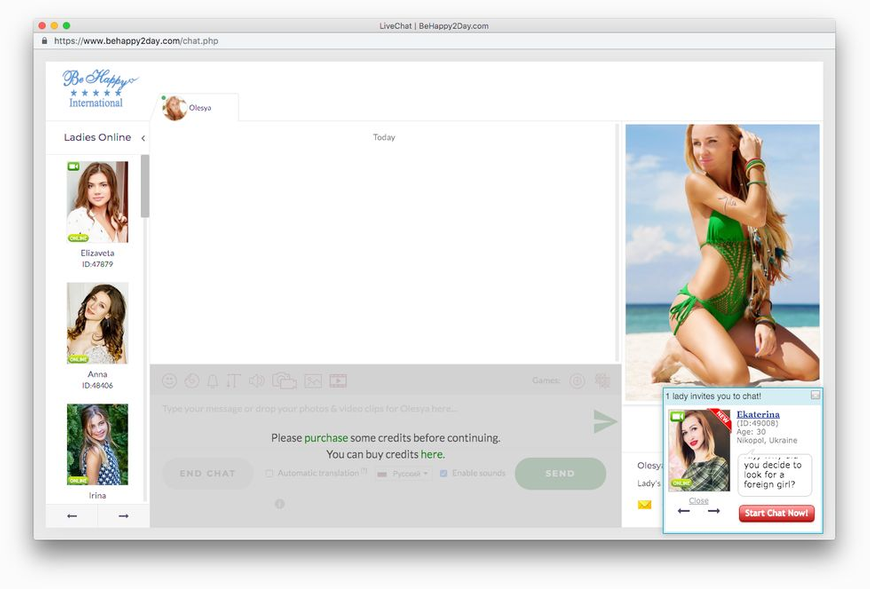The image size is (870, 589).
Task: Go to previous ladies with left arrow
Action: pyautogui.click(x=72, y=516)
